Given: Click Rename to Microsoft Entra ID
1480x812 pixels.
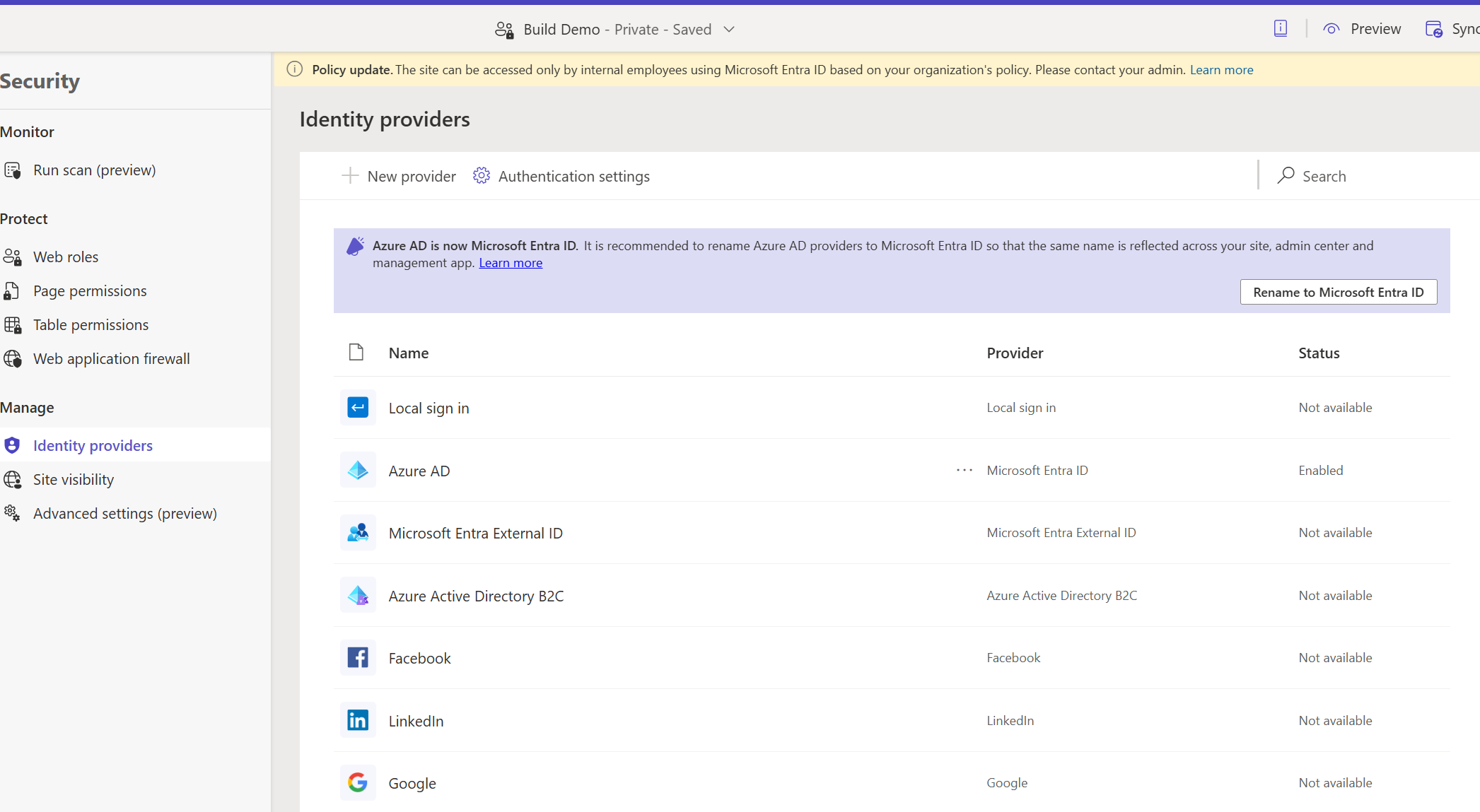Looking at the screenshot, I should pos(1339,293).
